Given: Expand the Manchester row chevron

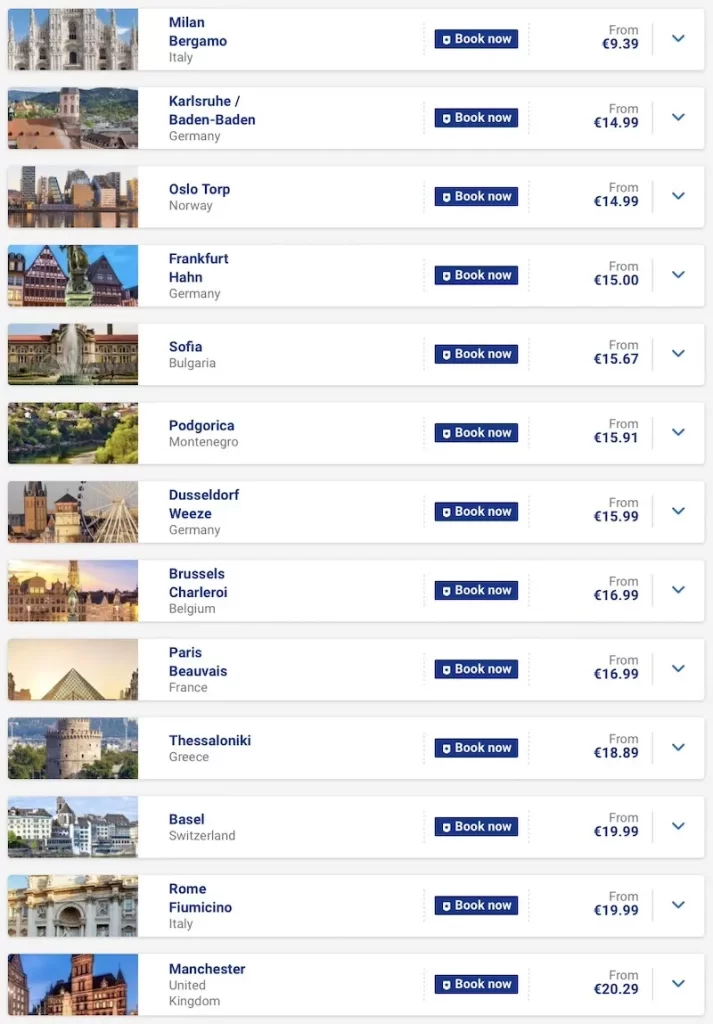Looking at the screenshot, I should pos(678,984).
